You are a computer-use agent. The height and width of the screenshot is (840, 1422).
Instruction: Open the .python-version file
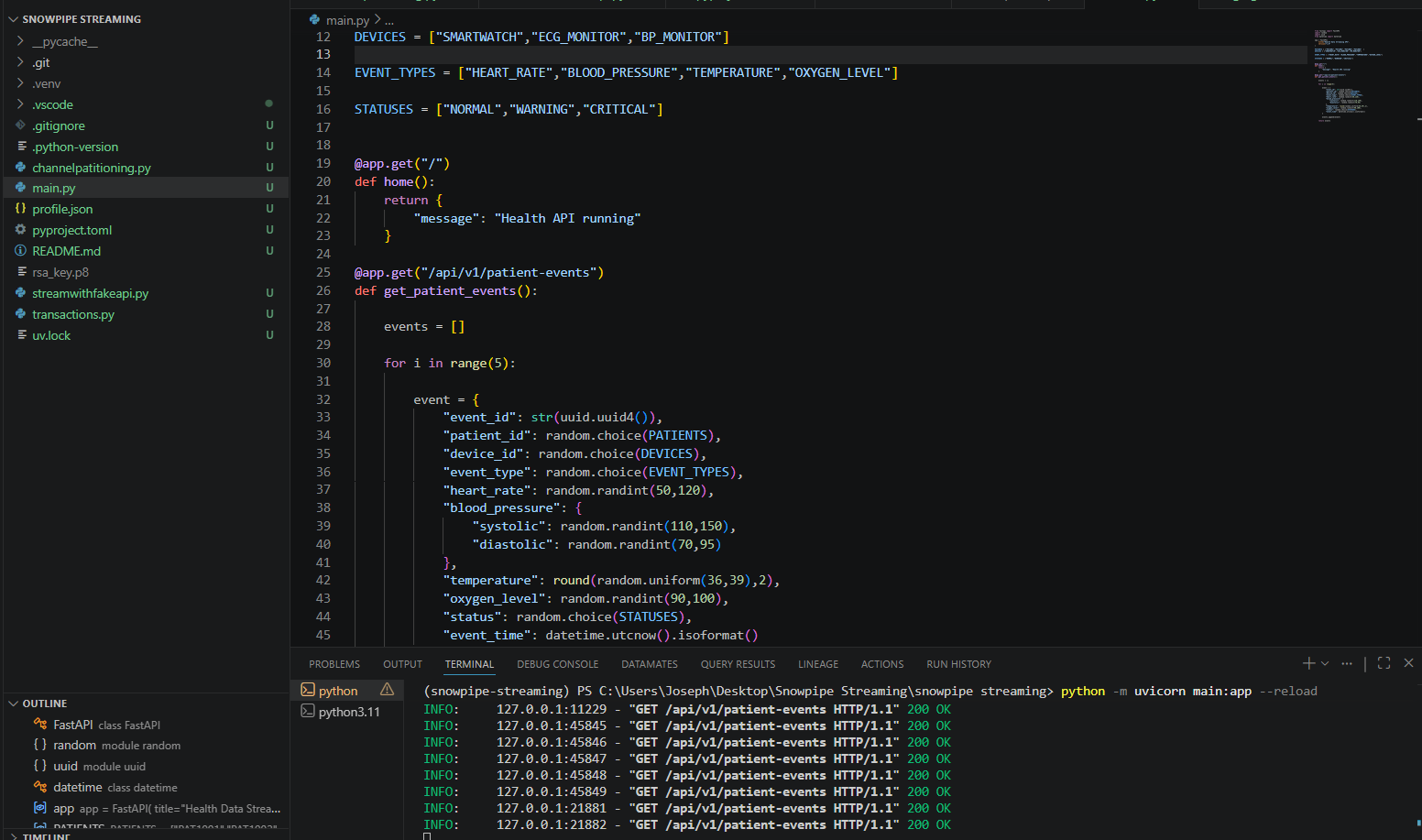[x=75, y=147]
